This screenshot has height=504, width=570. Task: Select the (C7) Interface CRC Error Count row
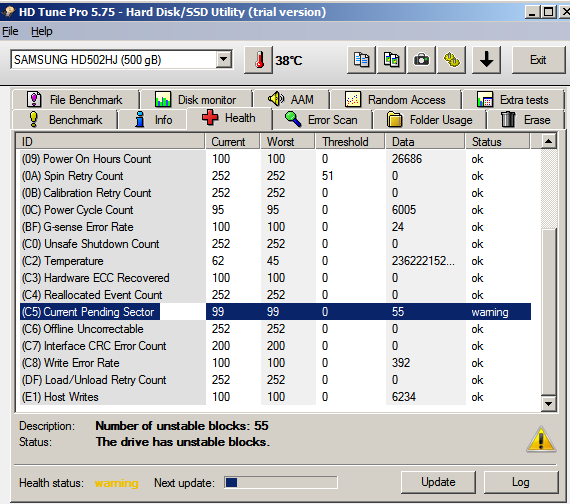tap(275, 346)
